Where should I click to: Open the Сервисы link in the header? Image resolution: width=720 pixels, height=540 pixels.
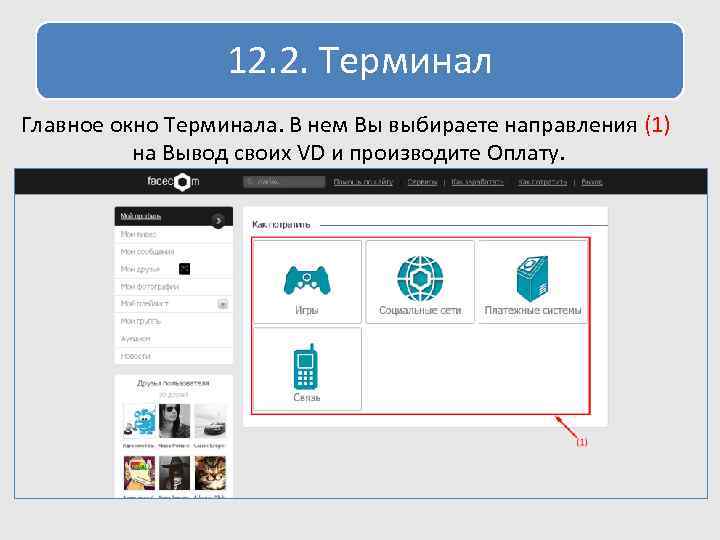[422, 182]
